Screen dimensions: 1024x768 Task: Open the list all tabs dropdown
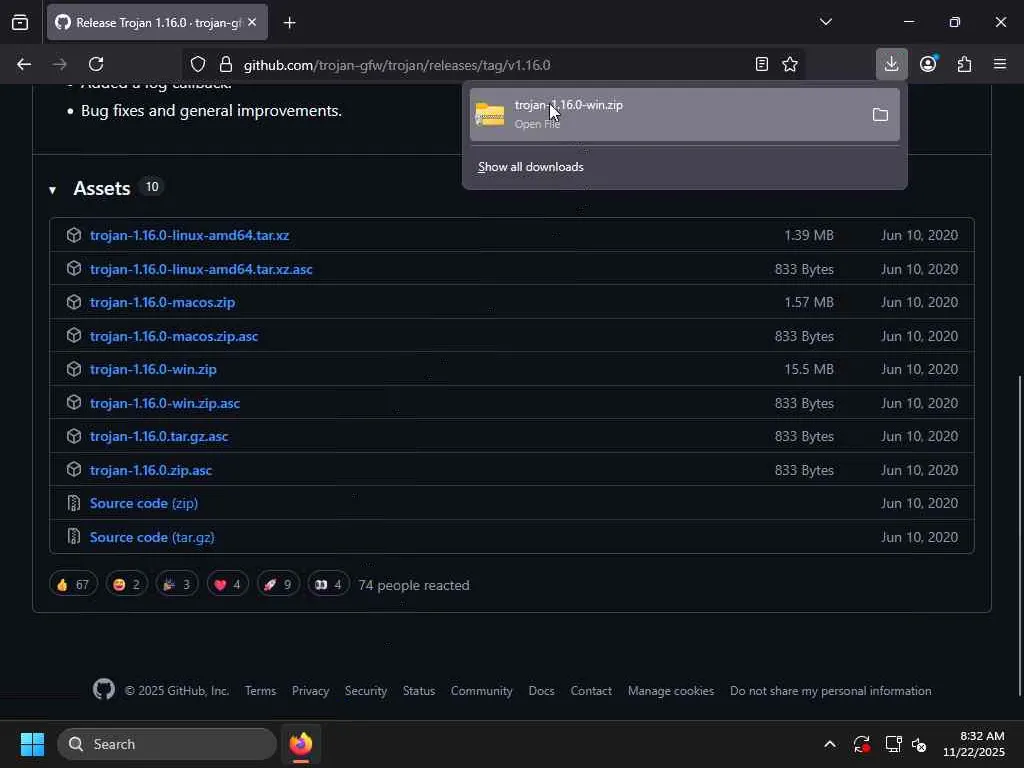tap(825, 22)
